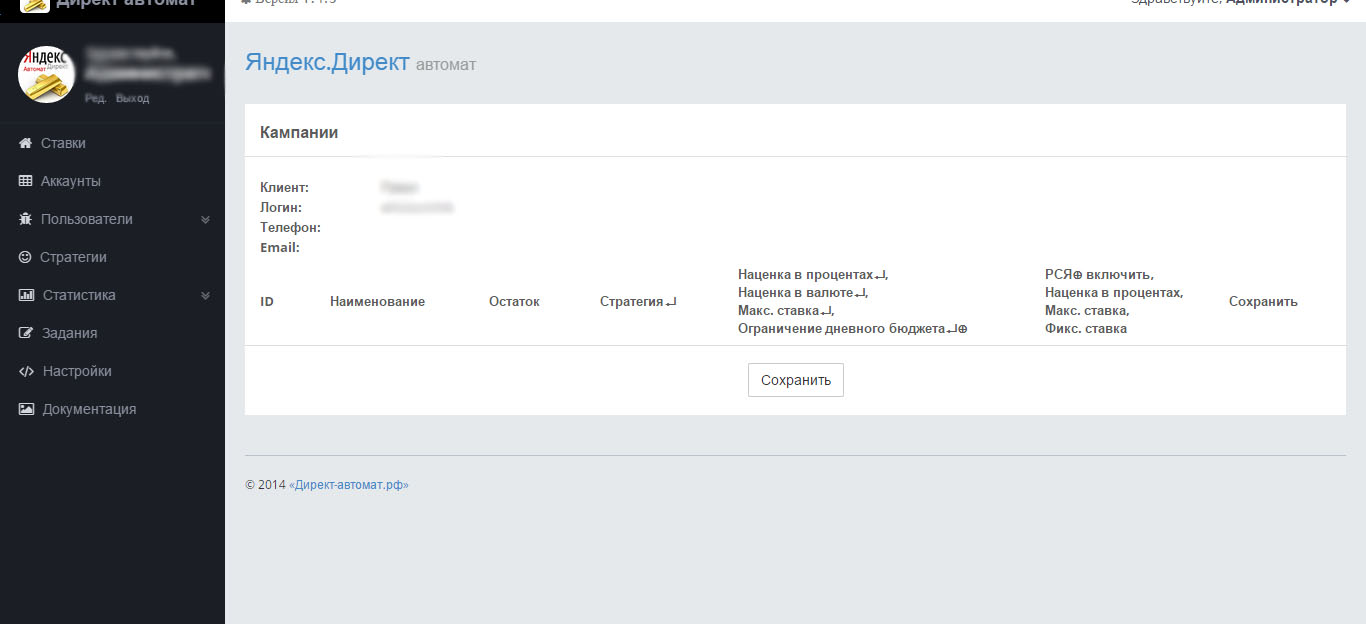Click the smiley icon next to Стратегии
The width and height of the screenshot is (1366, 624).
tap(25, 257)
